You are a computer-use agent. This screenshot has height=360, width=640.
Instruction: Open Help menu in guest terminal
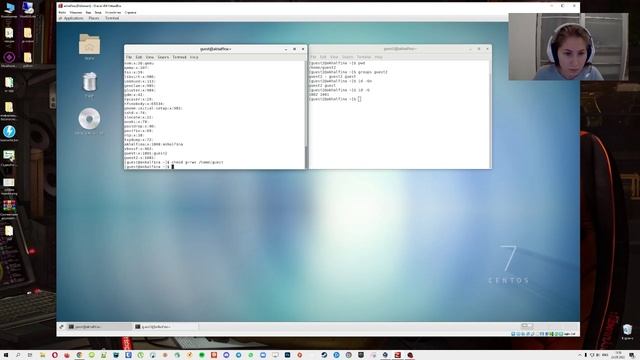click(194, 57)
